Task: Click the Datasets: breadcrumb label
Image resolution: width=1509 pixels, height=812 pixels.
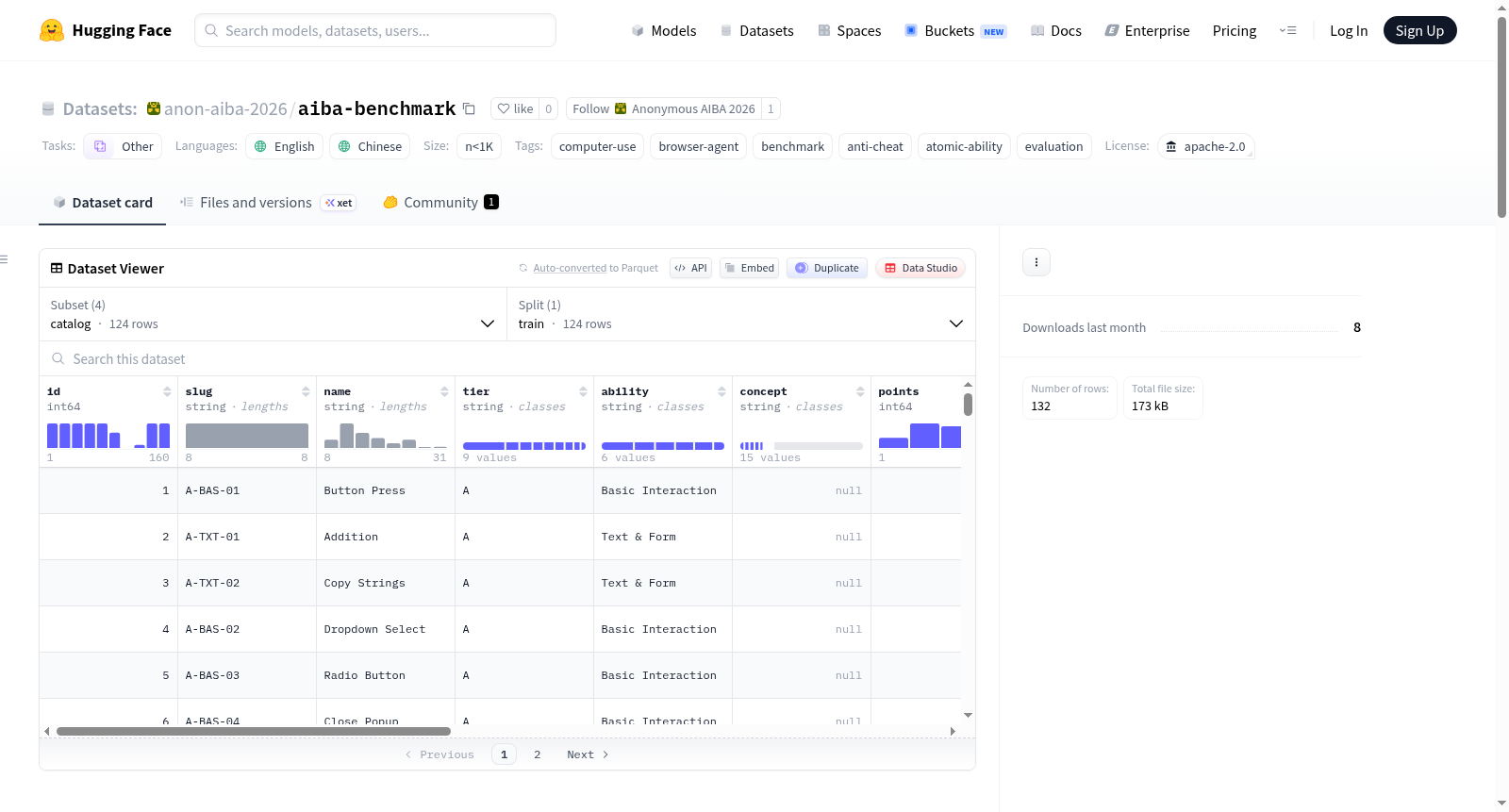Action: (x=100, y=108)
